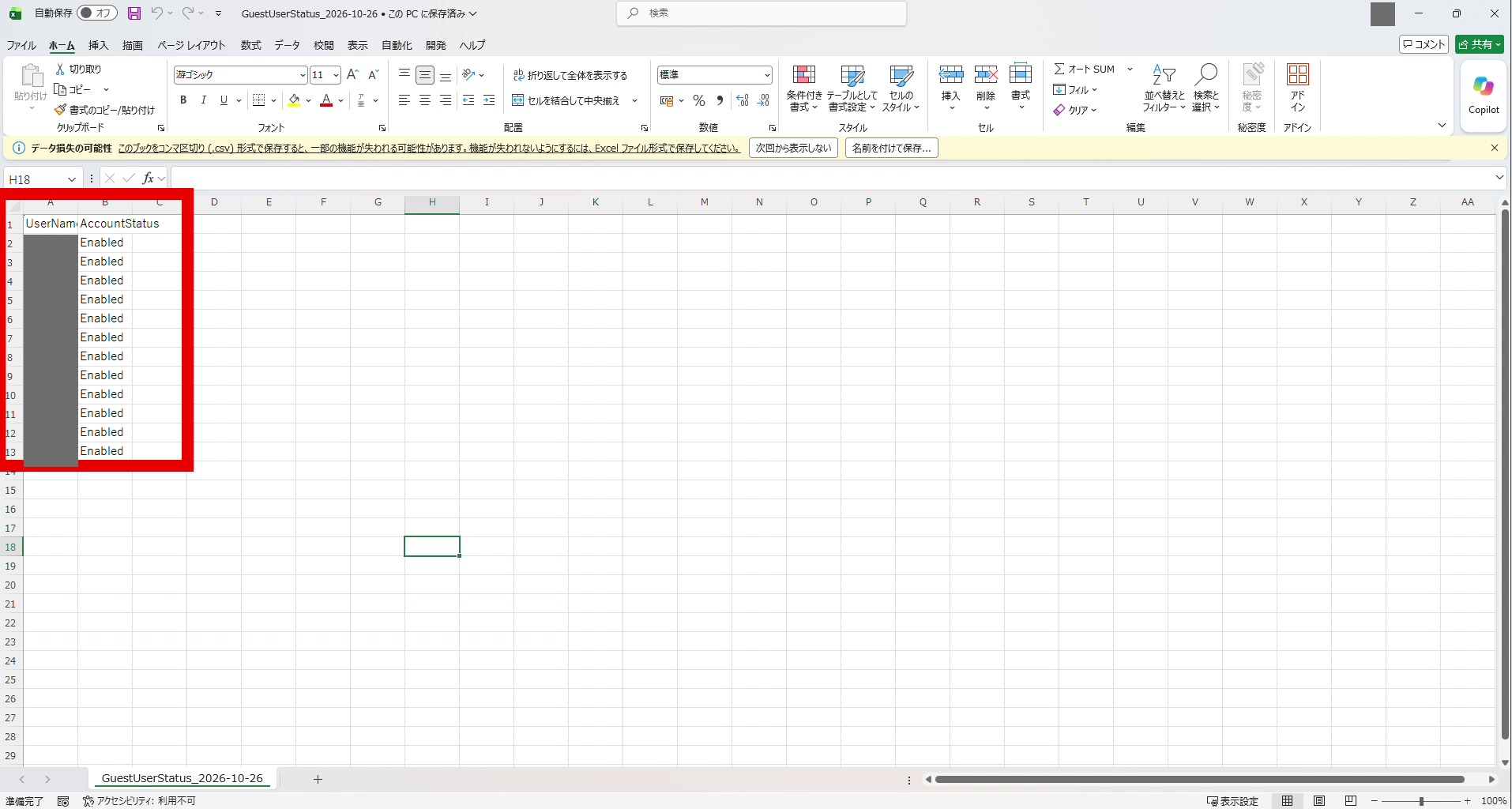Image resolution: width=1512 pixels, height=809 pixels.
Task: Collapse the ribbon with the chevron
Action: pyautogui.click(x=1442, y=126)
